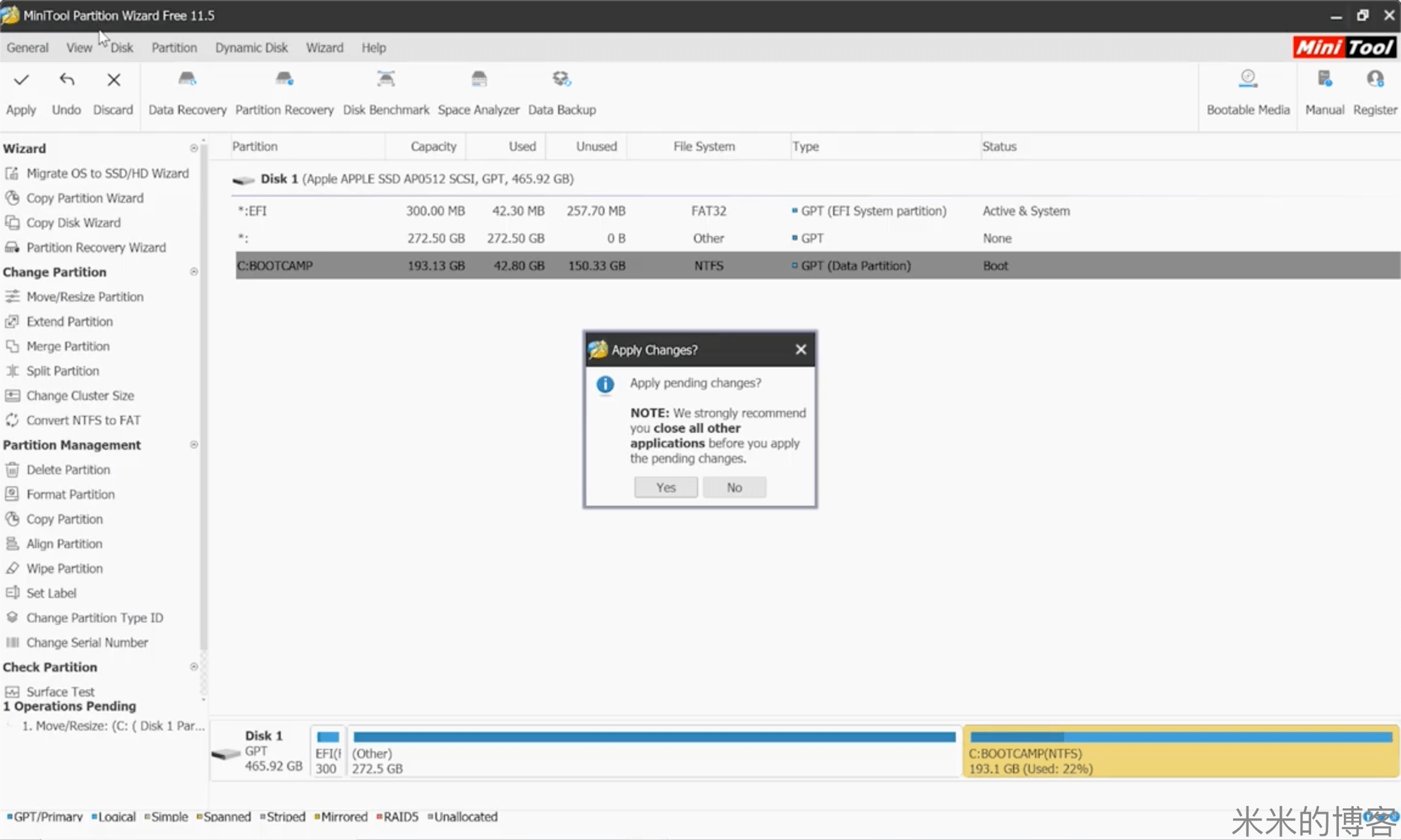Select Move/Resize Partition in the sidebar
The height and width of the screenshot is (840, 1401).
[85, 297]
